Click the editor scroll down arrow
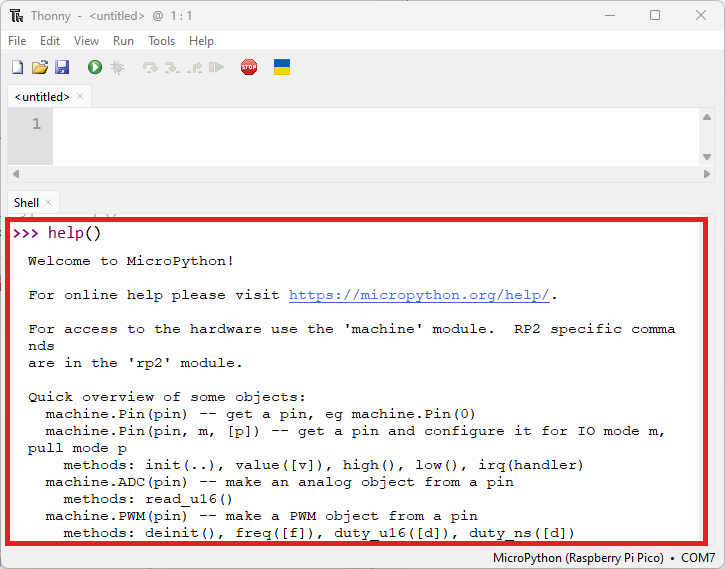Image resolution: width=725 pixels, height=569 pixels. point(707,157)
